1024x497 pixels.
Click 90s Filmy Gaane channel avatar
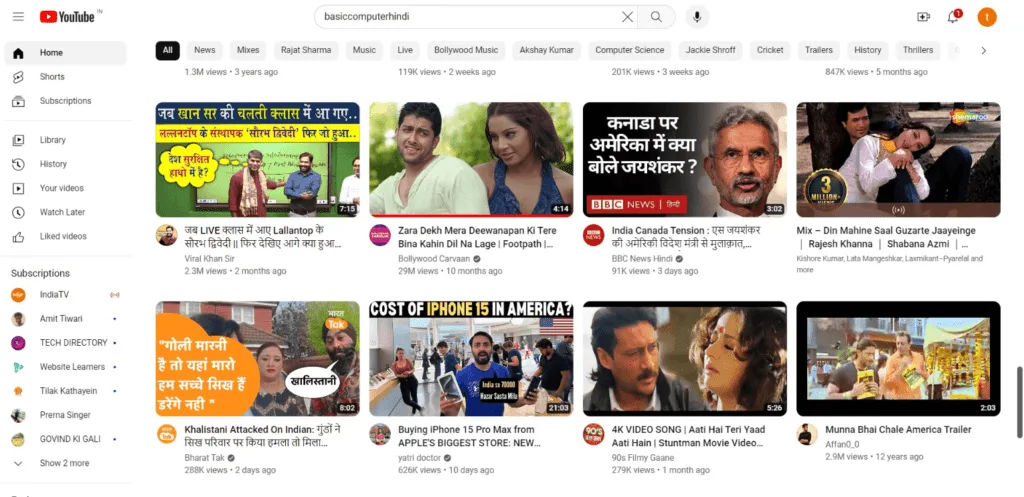tap(594, 434)
